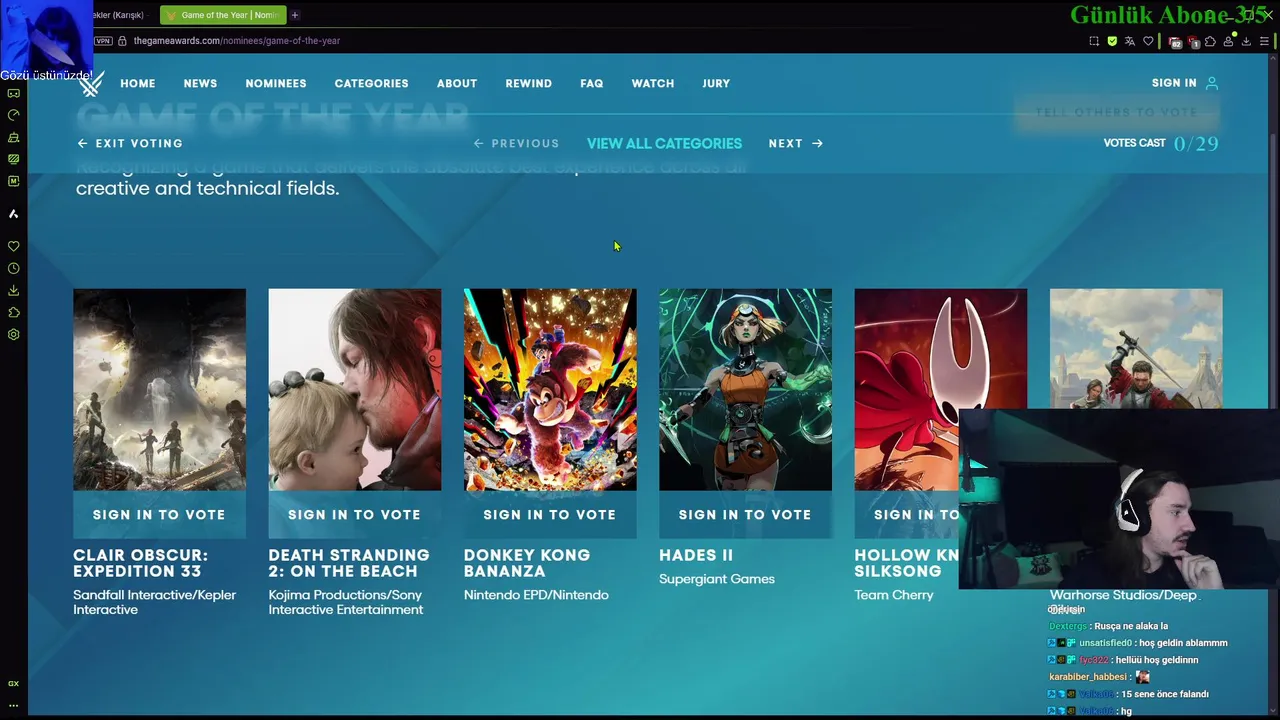Click the green ad blocker shield icon
Viewport: 1280px width, 720px height.
click(1112, 41)
